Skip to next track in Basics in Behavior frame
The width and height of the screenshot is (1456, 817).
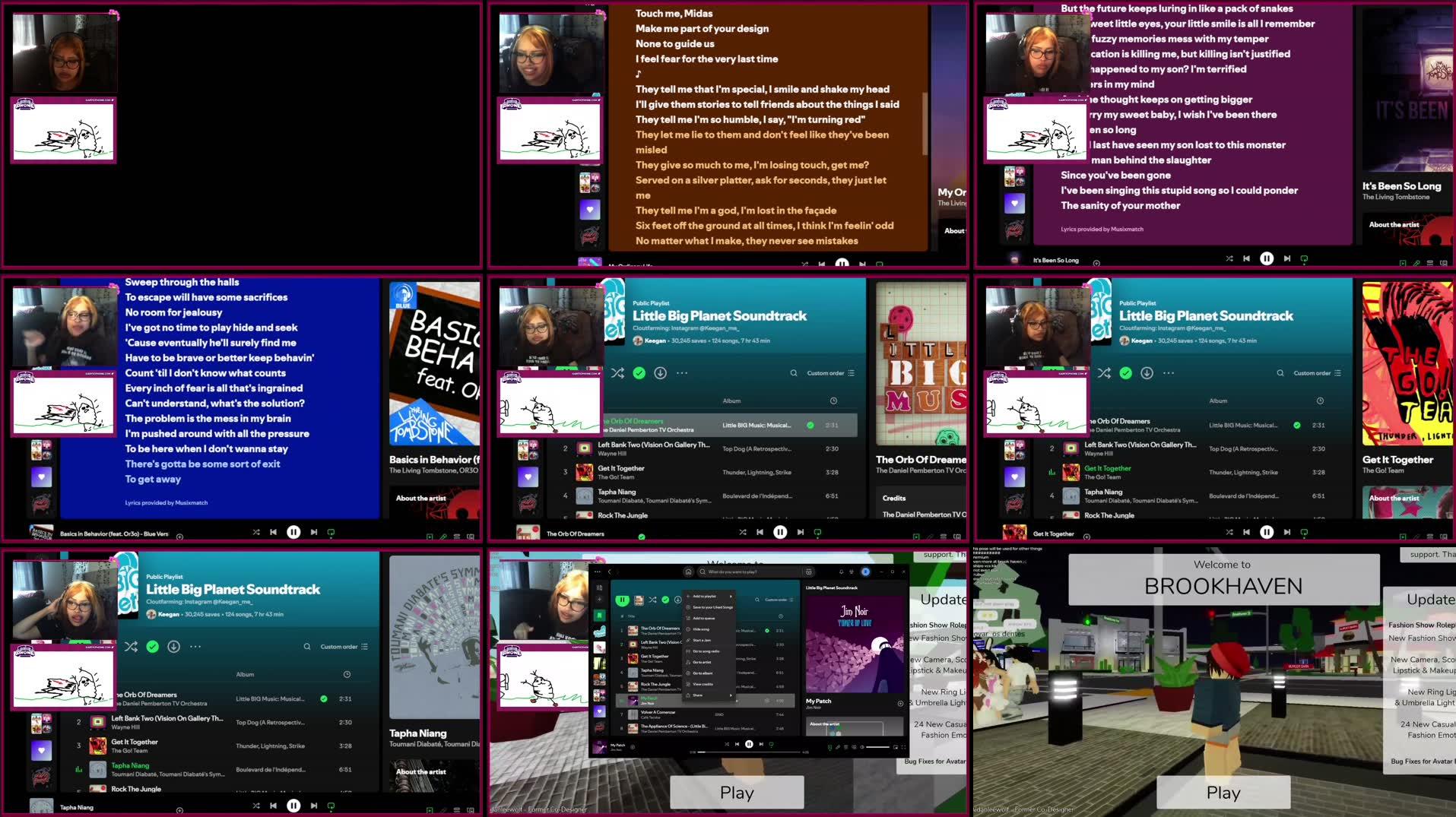[x=314, y=532]
